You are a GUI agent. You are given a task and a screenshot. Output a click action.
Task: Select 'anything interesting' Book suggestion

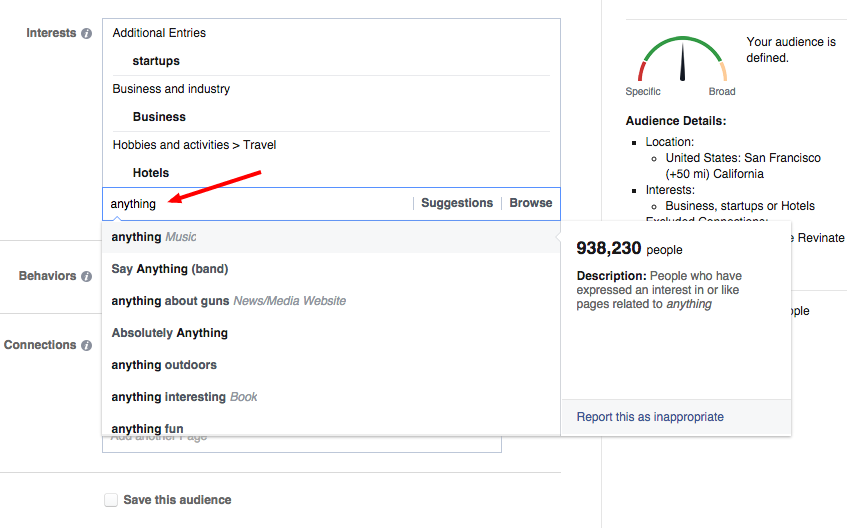184,397
